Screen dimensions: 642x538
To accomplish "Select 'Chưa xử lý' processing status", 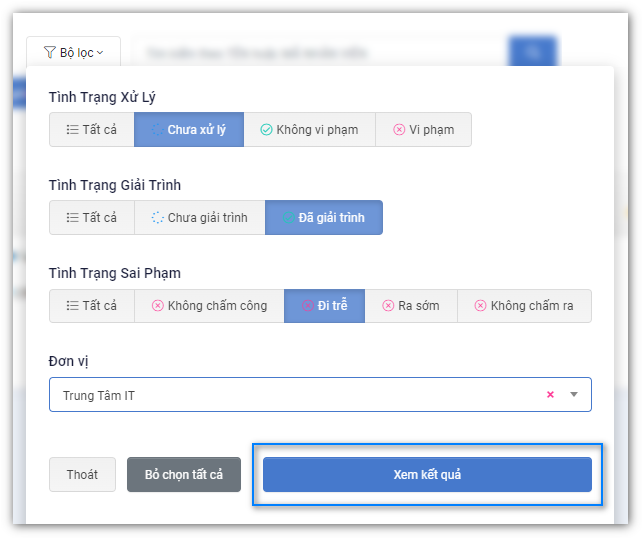I will [189, 130].
